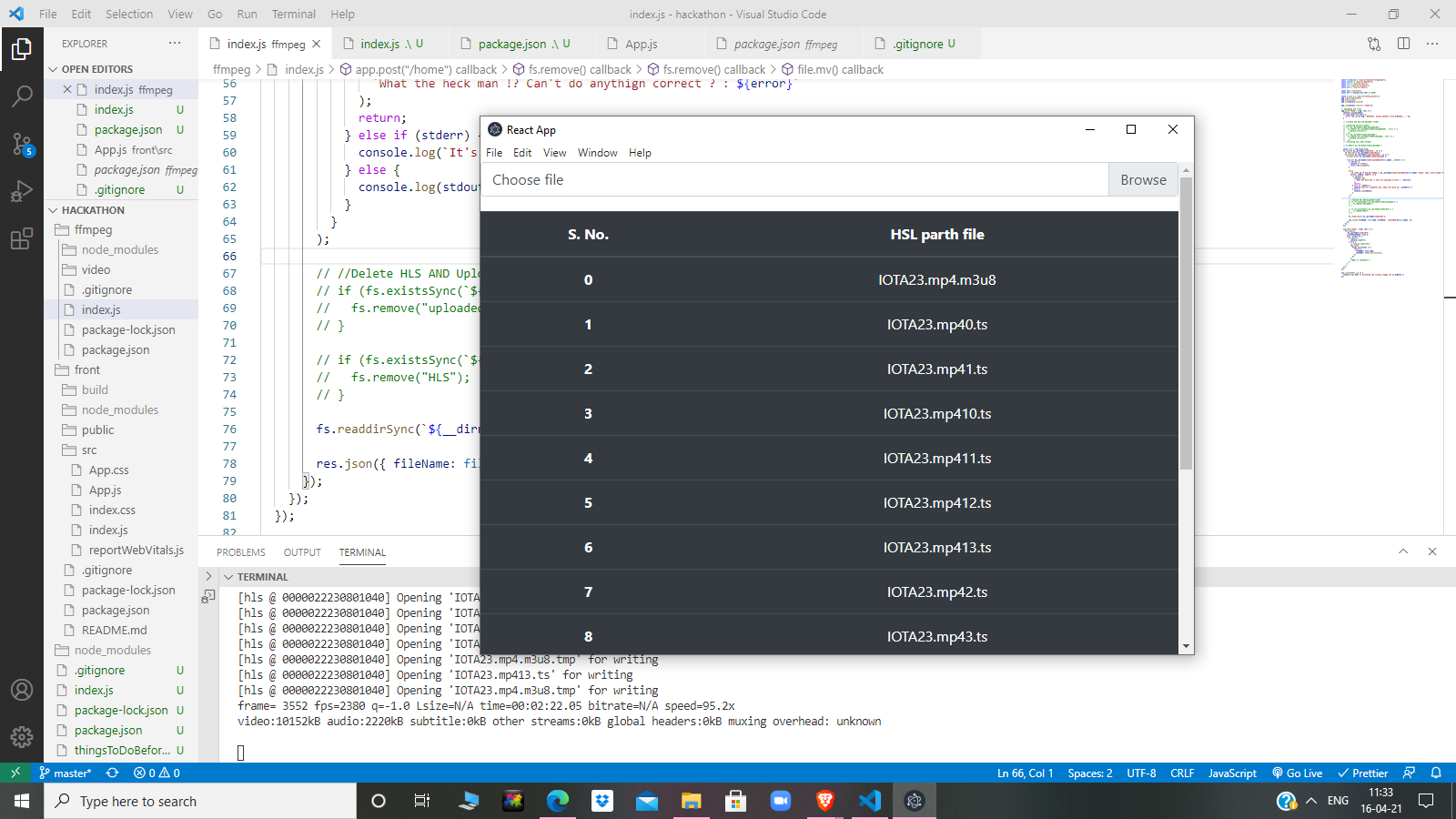
Task: Split the editor using the split icon
Action: [x=1402, y=43]
